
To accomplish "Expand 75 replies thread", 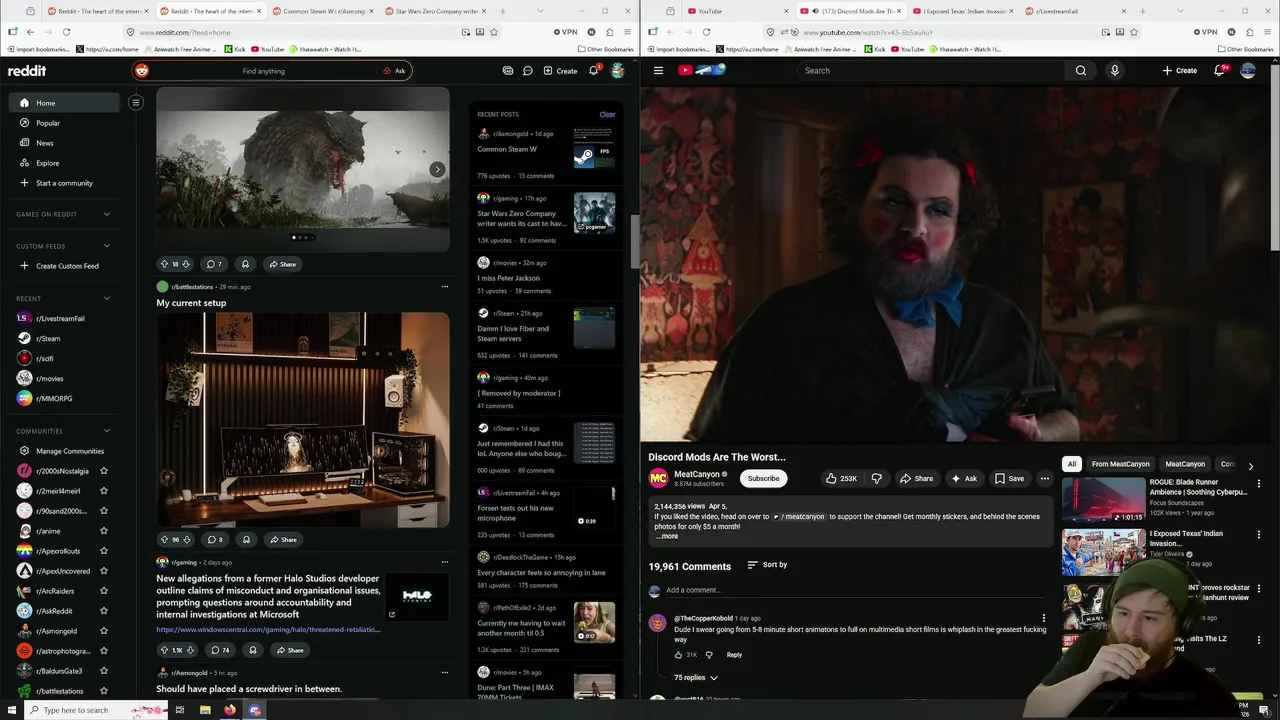I will (x=695, y=678).
